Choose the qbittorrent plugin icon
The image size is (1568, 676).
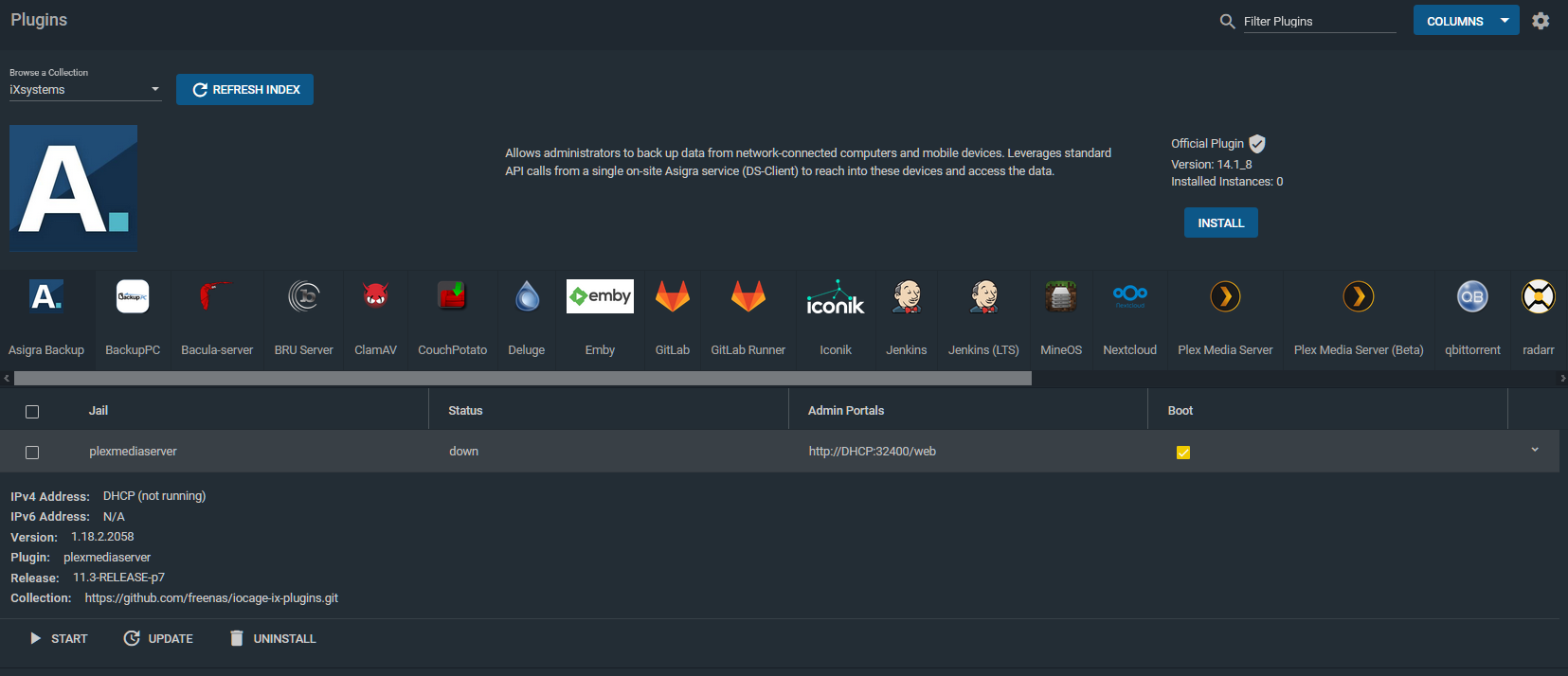tap(1472, 296)
